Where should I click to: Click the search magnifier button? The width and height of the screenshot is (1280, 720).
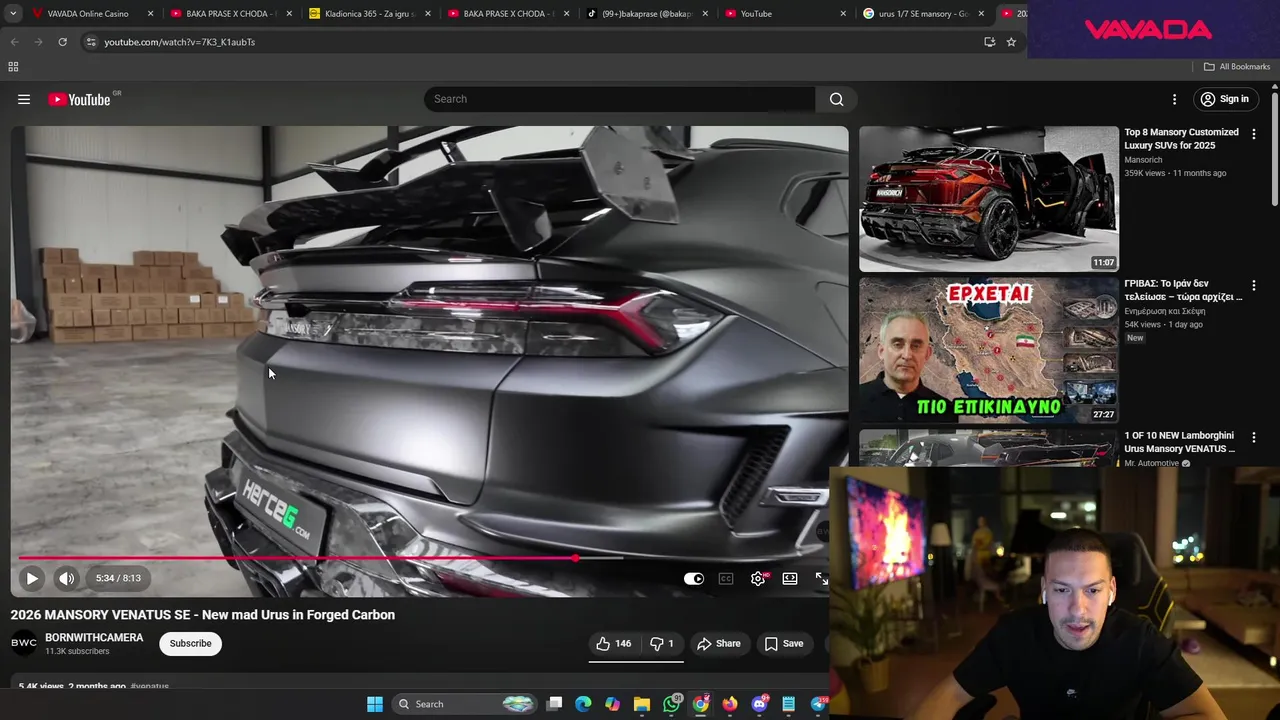[x=836, y=99]
